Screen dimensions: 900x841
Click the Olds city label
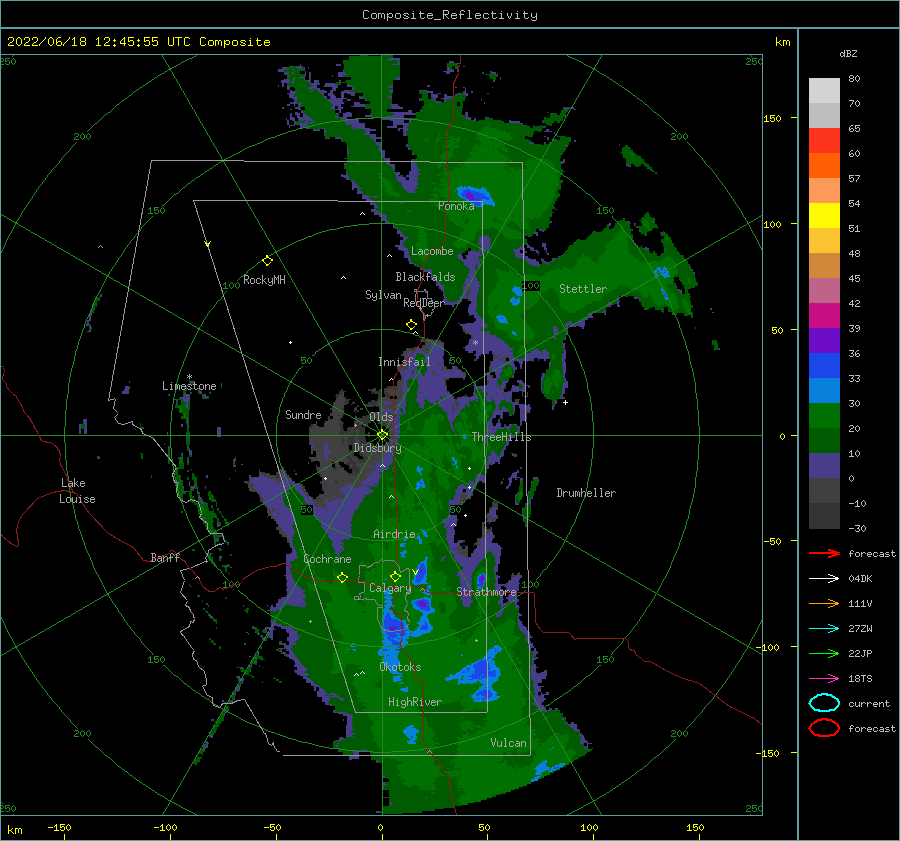[x=381, y=417]
